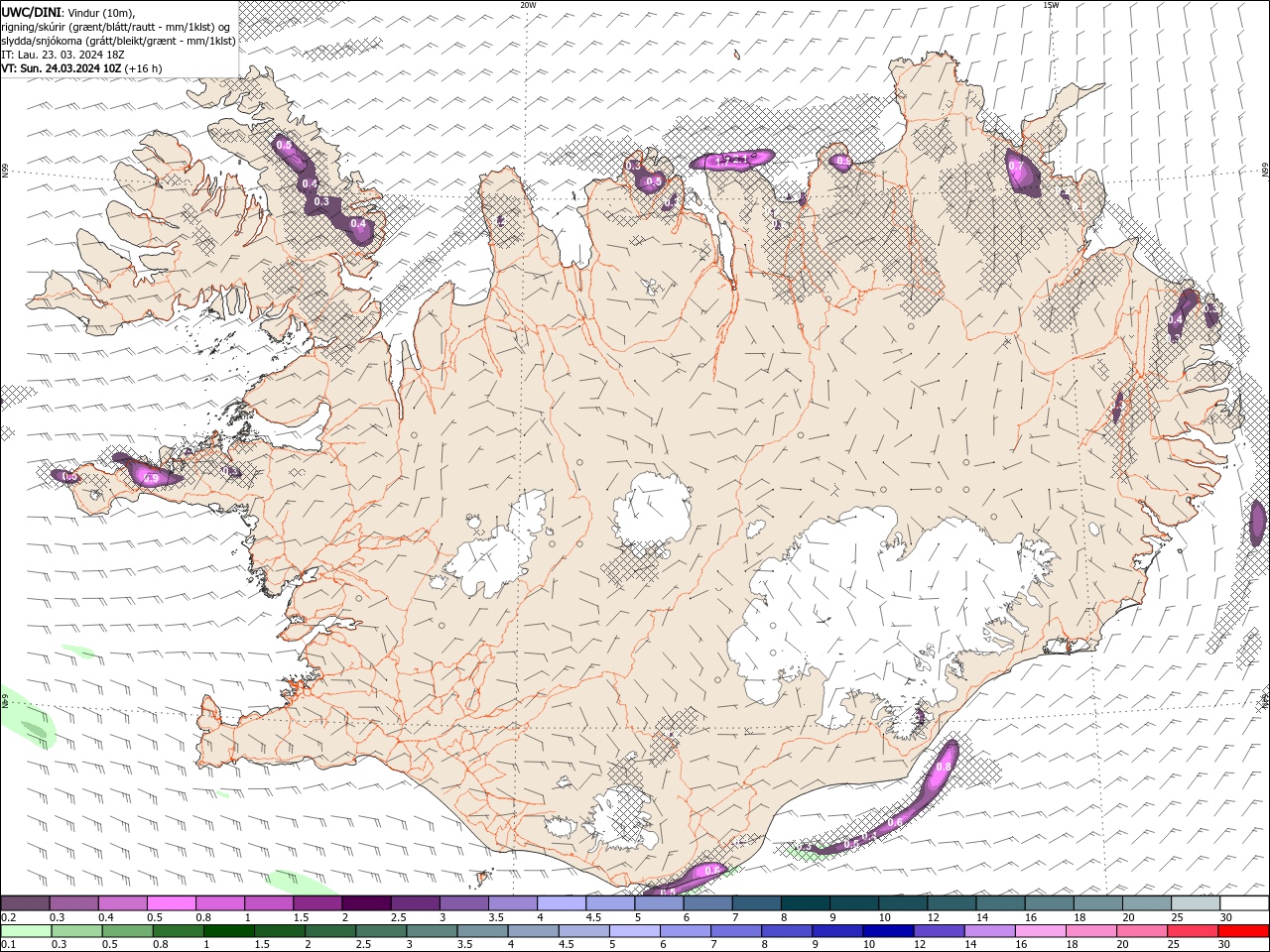Click the '15W' longitude label at top
The height and width of the screenshot is (952, 1270).
1051,5
